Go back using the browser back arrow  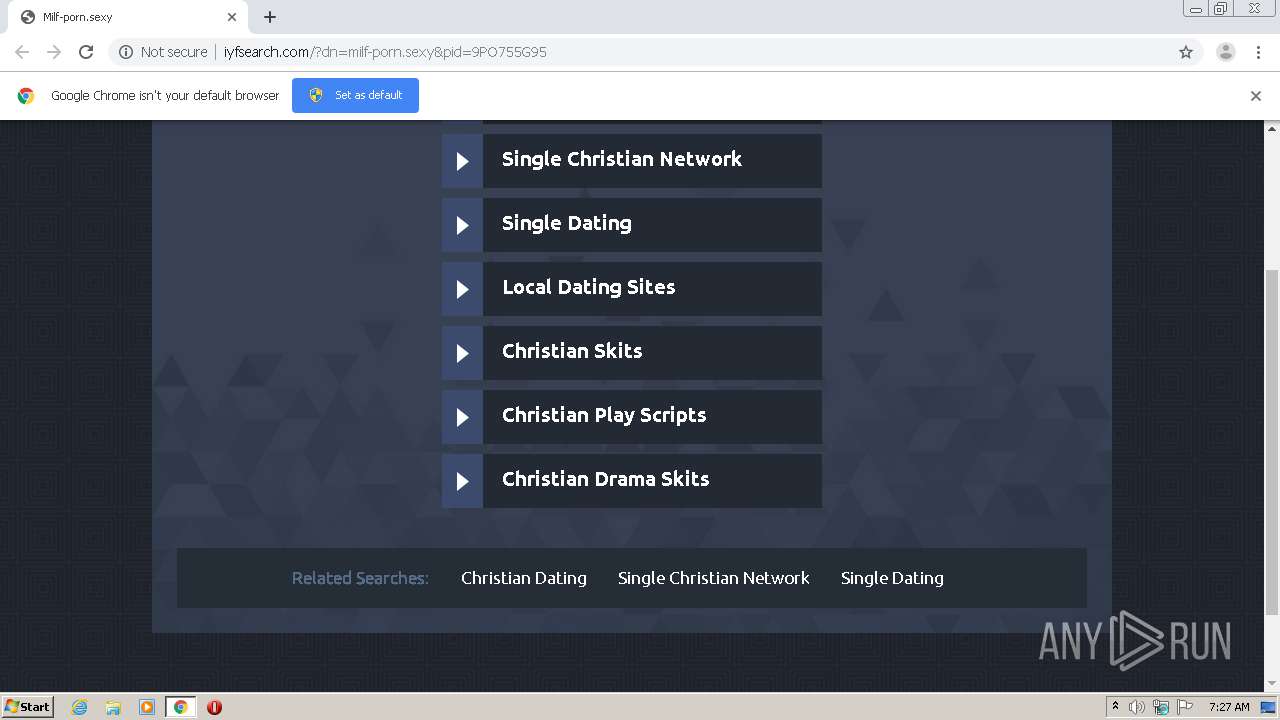[22, 52]
